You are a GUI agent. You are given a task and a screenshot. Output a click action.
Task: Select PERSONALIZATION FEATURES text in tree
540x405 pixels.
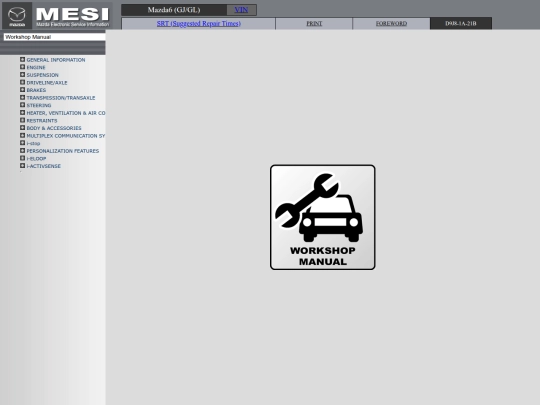coord(63,151)
